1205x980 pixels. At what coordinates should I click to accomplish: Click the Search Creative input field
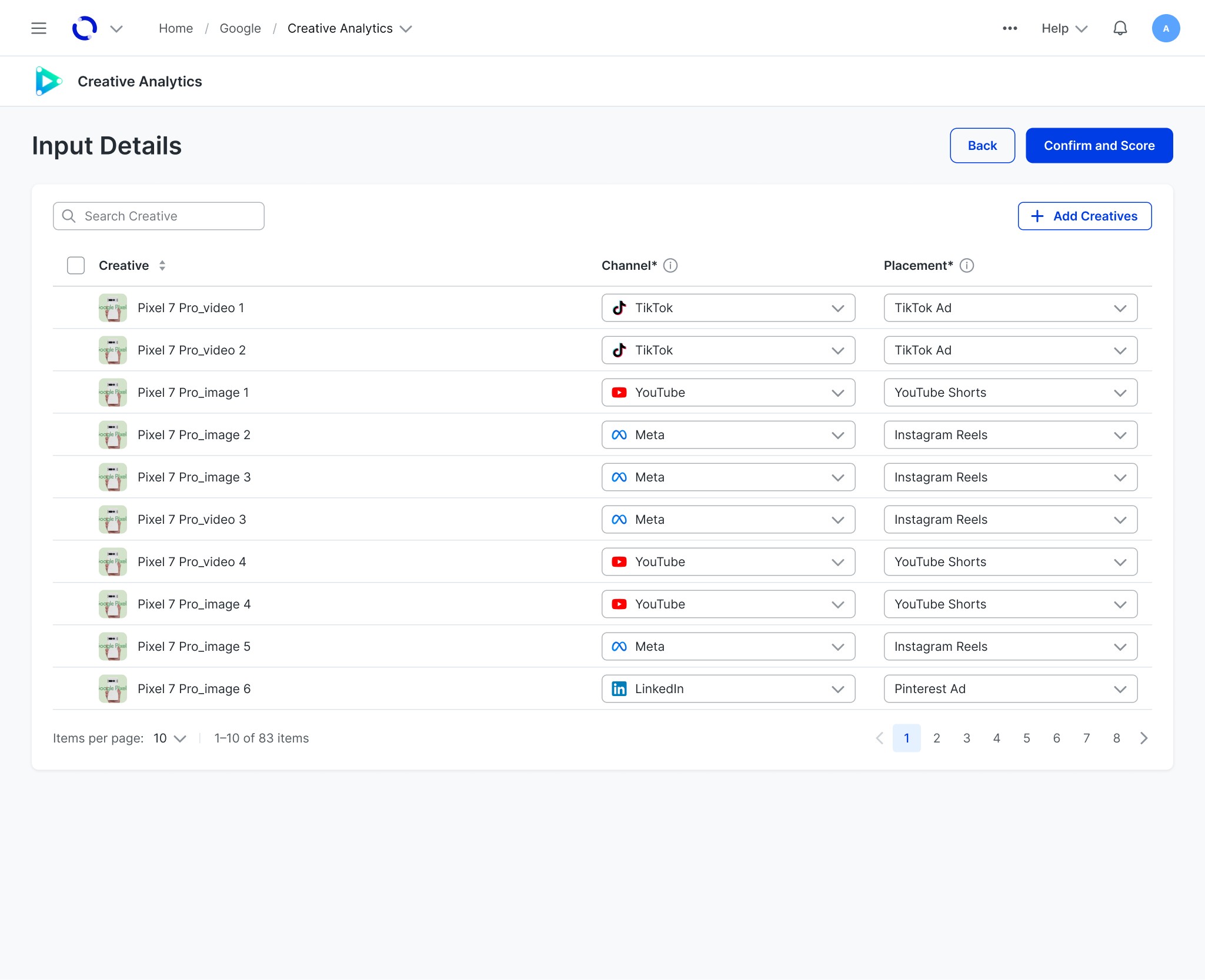tap(159, 216)
